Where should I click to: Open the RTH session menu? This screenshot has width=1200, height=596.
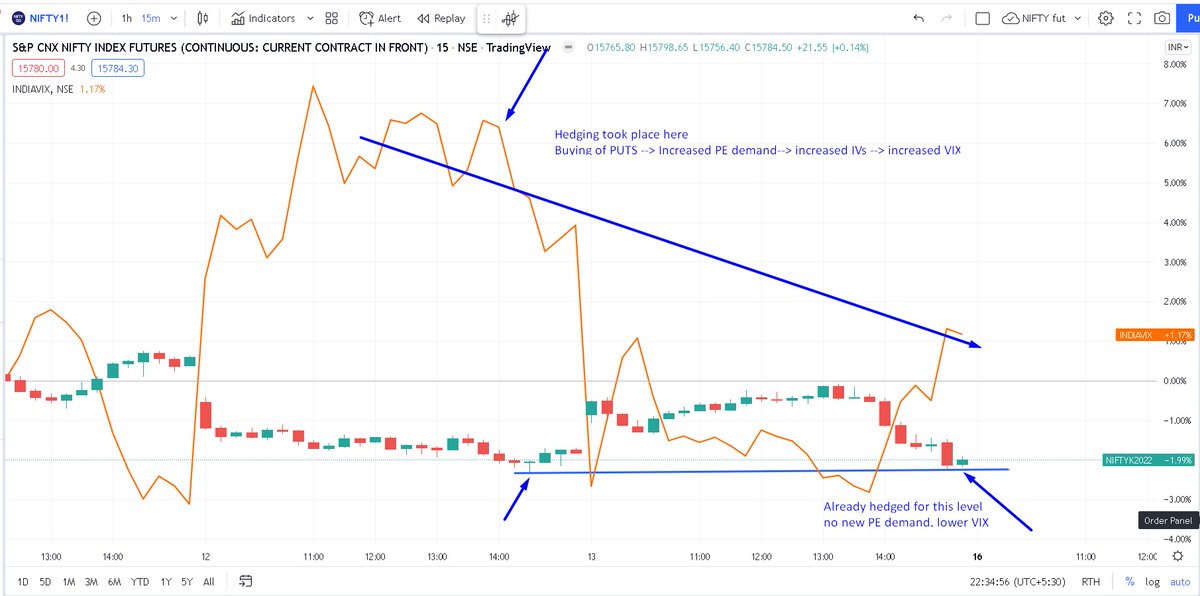click(1091, 581)
